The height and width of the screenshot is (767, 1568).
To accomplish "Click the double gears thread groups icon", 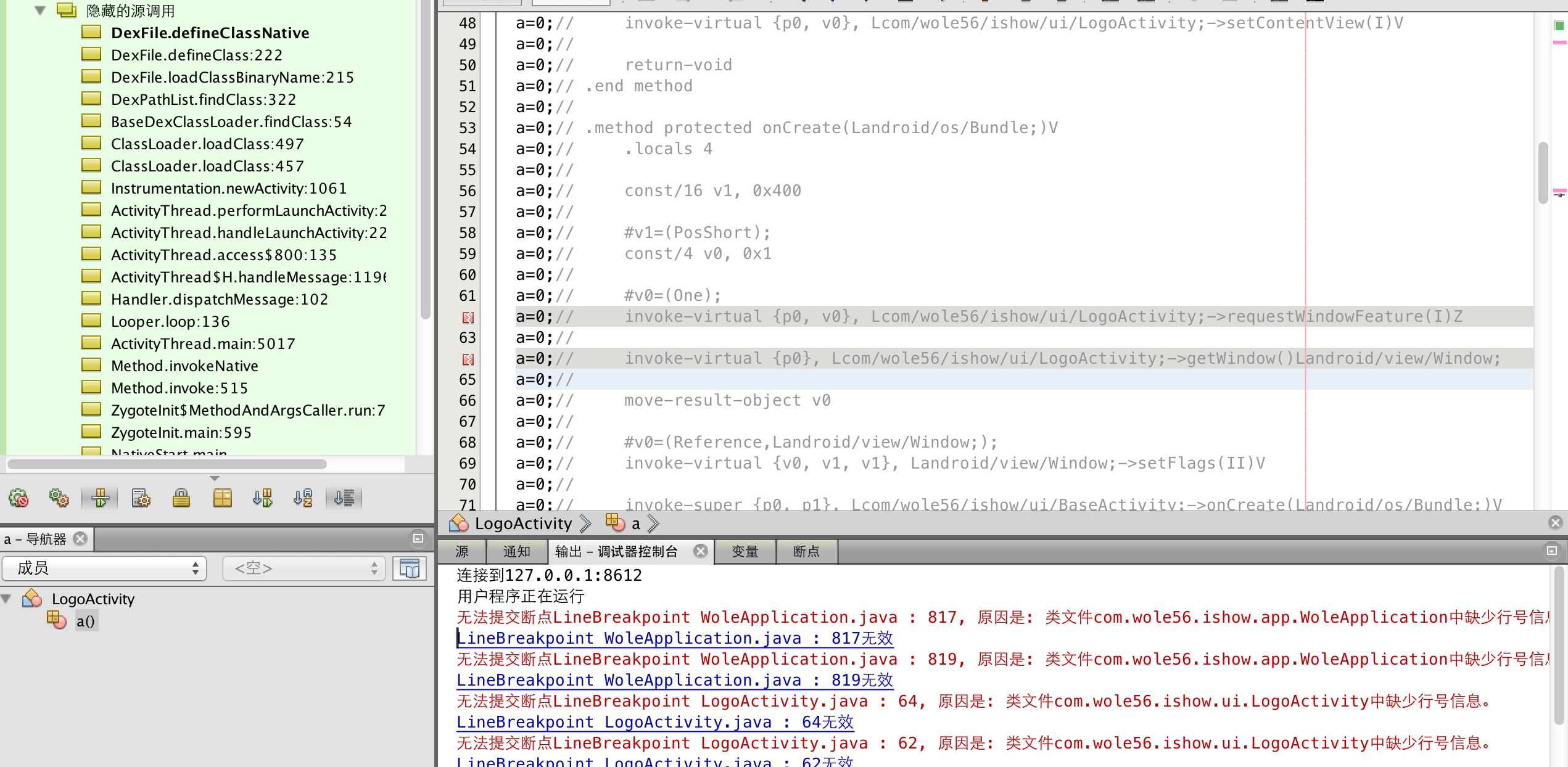I will [x=59, y=498].
